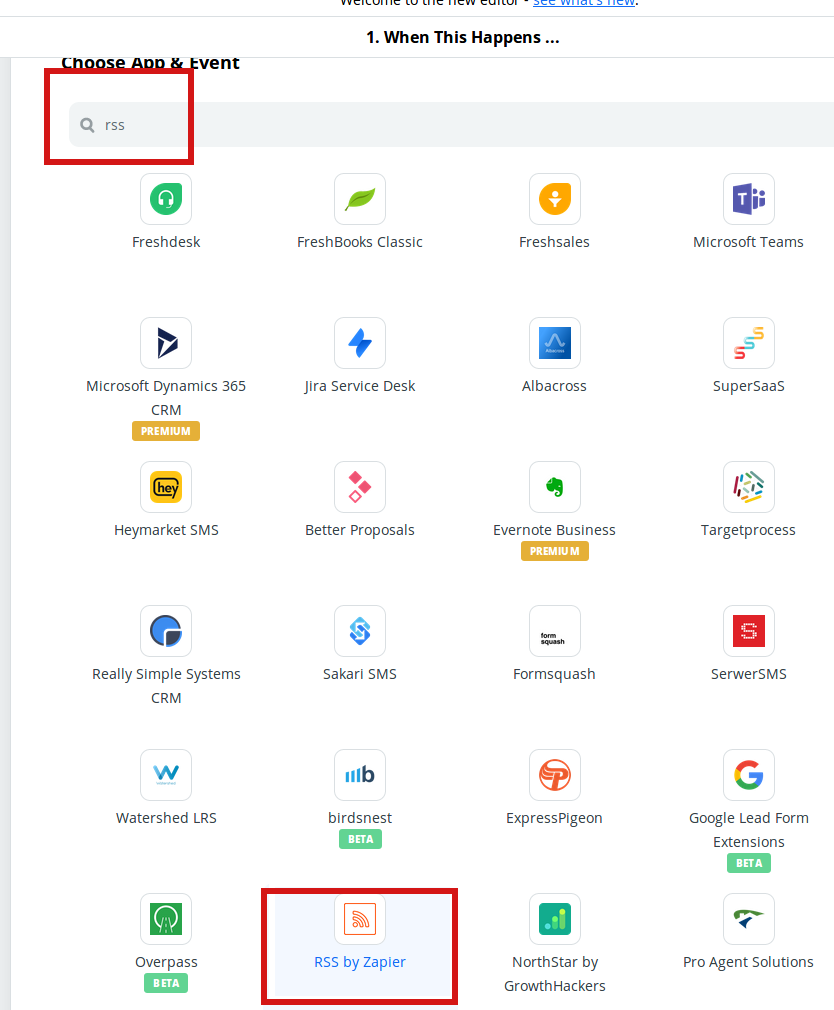Click the 'Overpass' label
The width and height of the screenshot is (834, 1010).
click(x=166, y=962)
